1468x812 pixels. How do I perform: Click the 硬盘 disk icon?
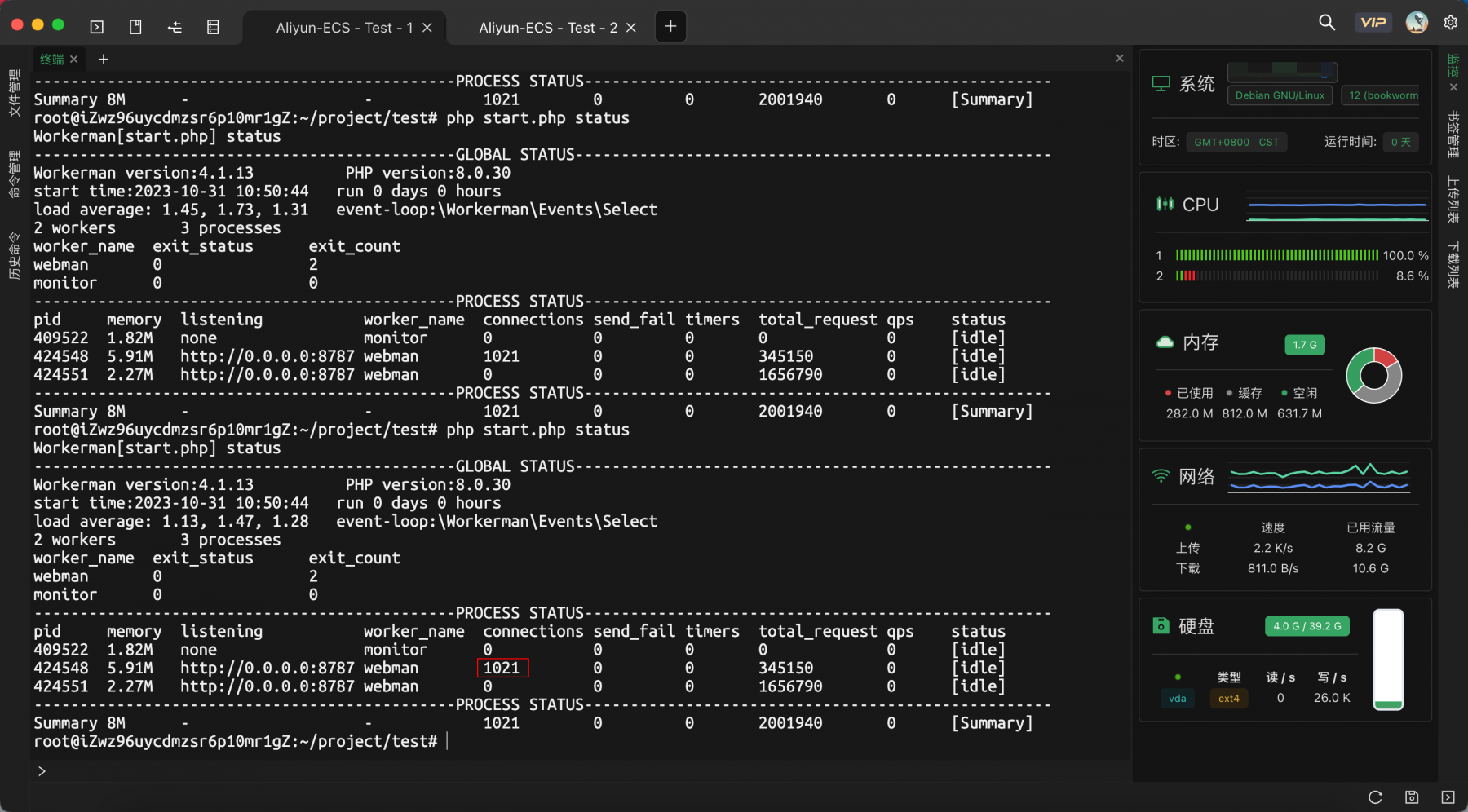click(x=1161, y=625)
